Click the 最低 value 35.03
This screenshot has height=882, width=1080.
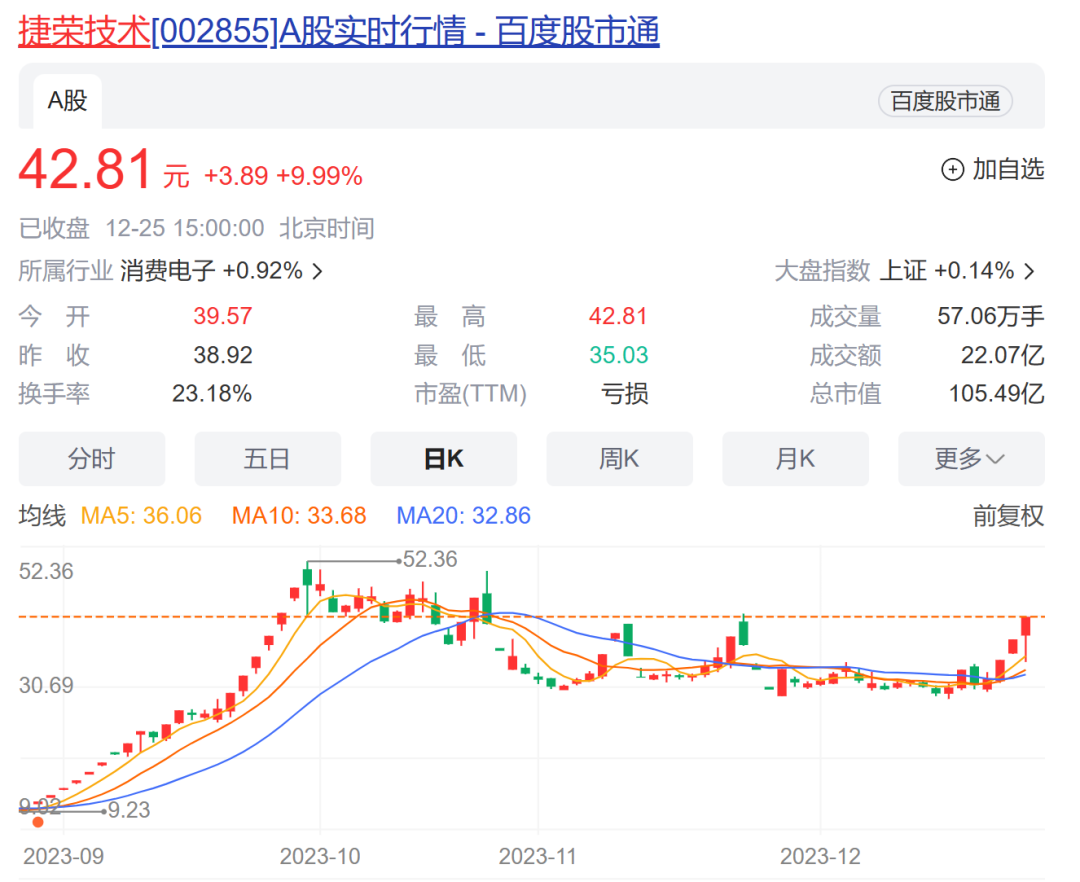coord(618,355)
